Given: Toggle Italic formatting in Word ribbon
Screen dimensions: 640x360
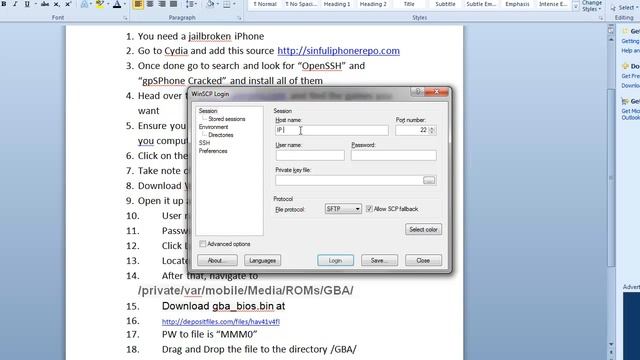Looking at the screenshot, I should click(15, 4).
